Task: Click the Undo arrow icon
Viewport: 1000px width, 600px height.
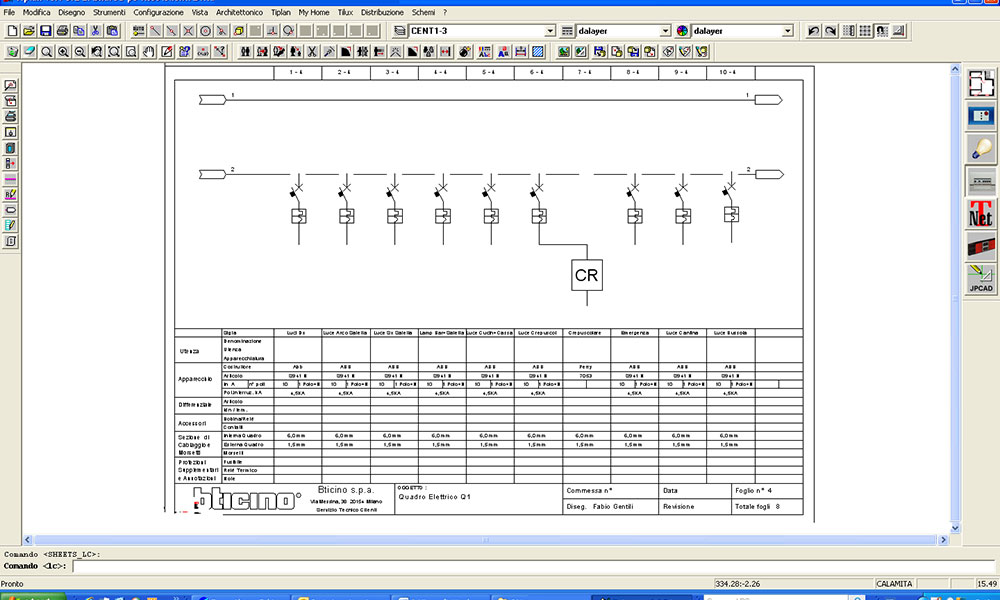Action: [x=813, y=31]
